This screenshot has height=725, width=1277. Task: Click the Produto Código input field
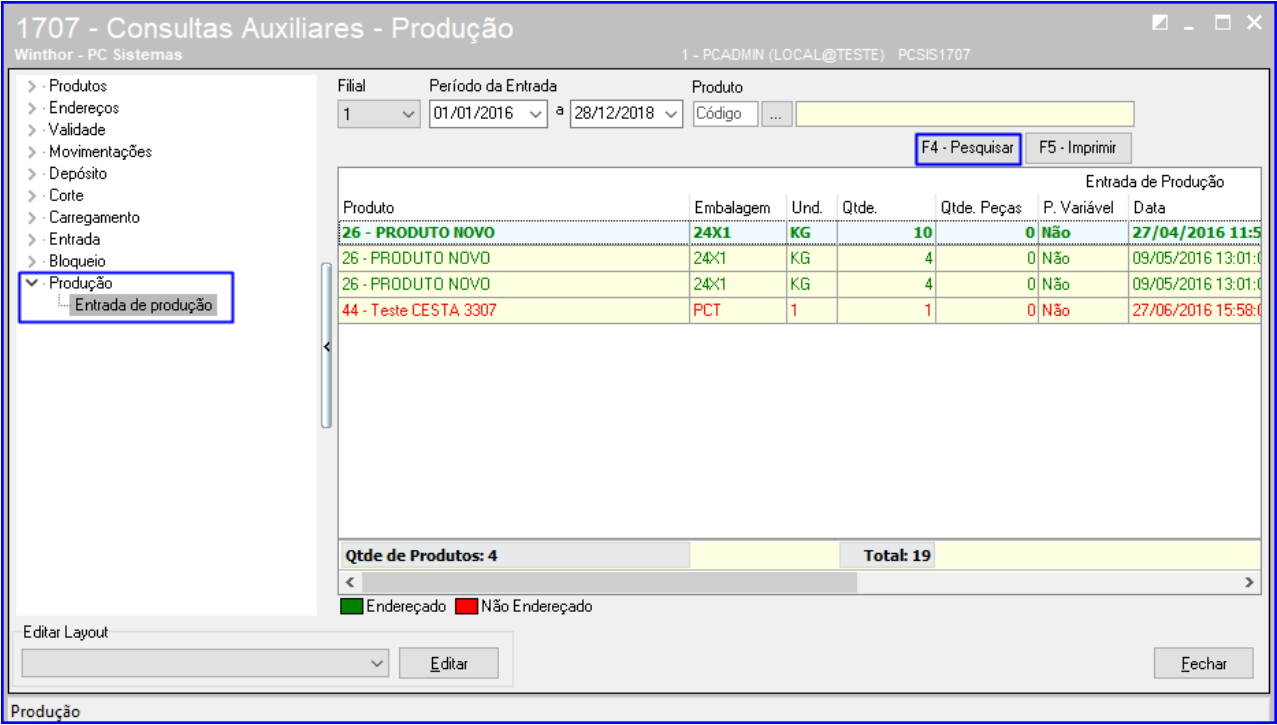point(725,114)
